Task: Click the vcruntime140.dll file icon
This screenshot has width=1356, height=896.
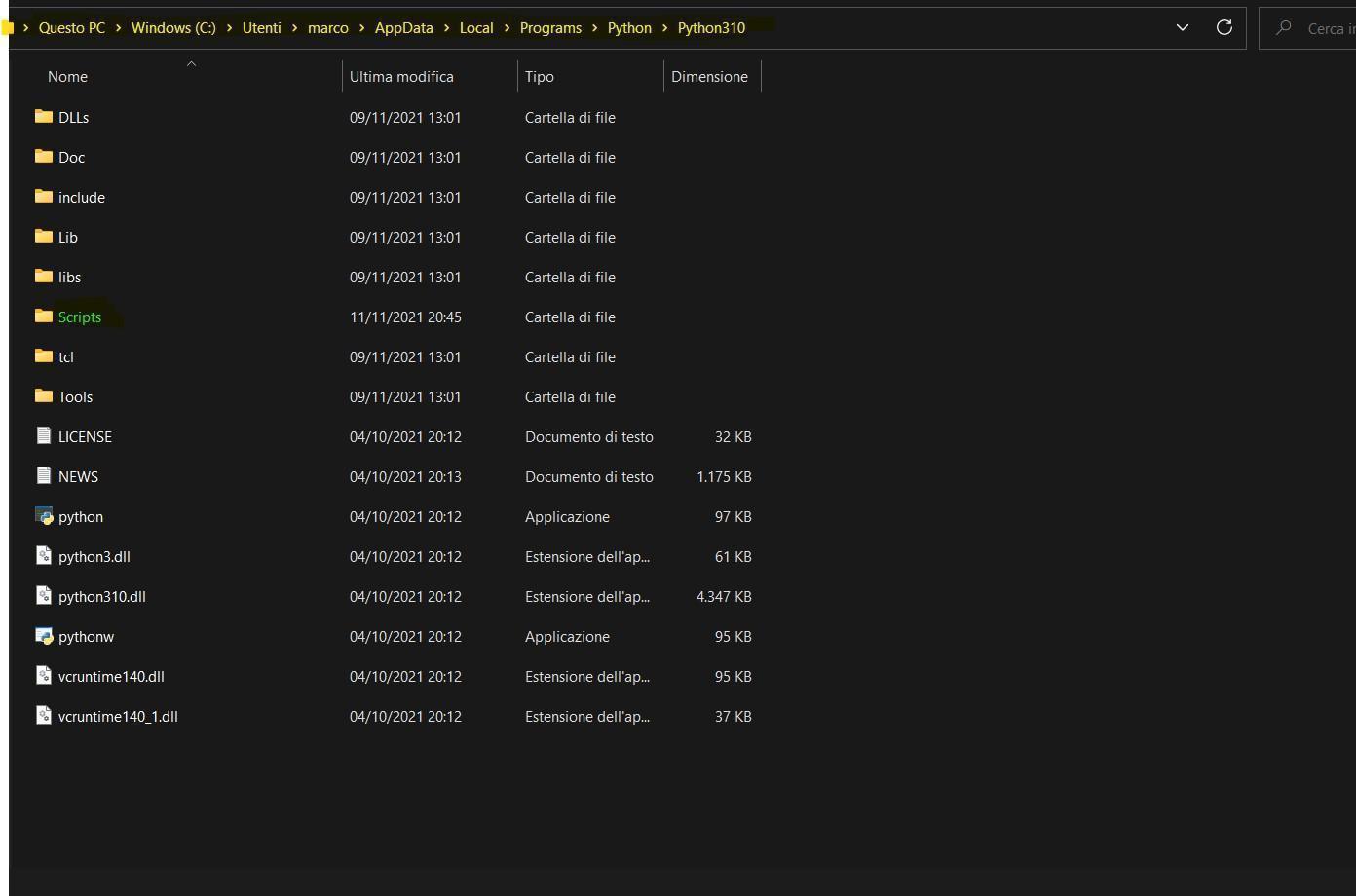Action: point(43,675)
